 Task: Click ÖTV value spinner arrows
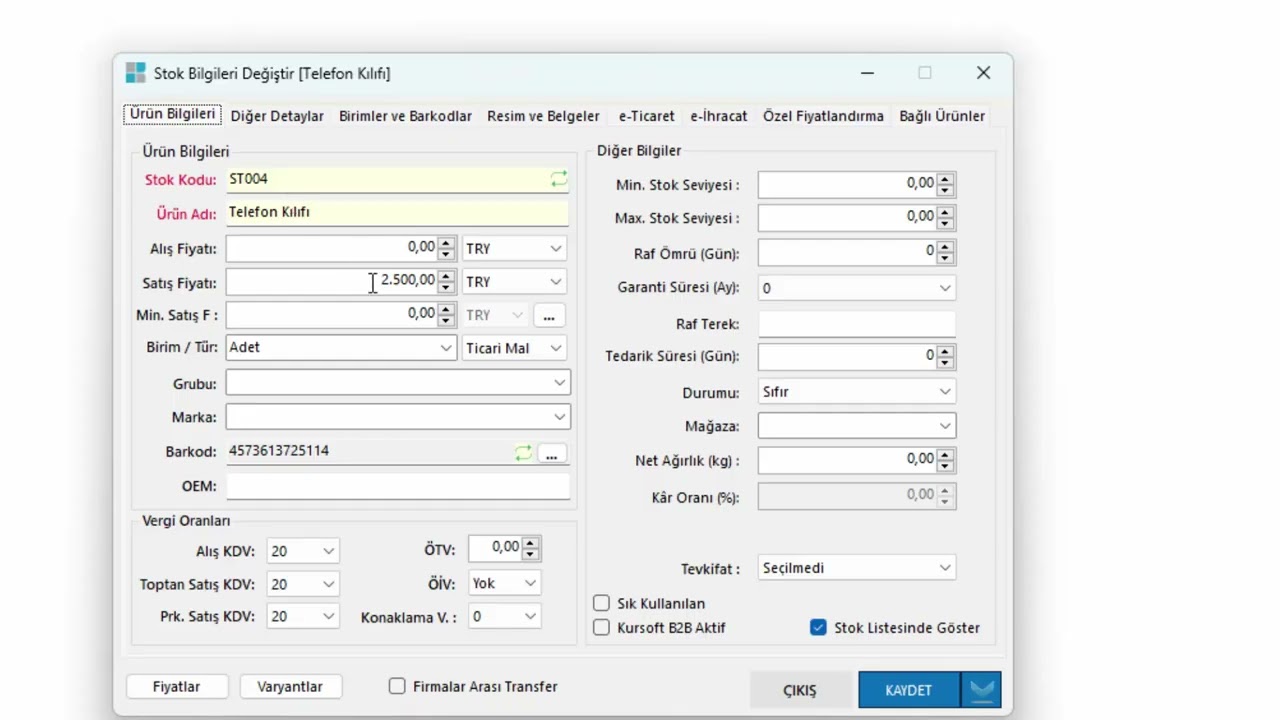pyautogui.click(x=531, y=548)
